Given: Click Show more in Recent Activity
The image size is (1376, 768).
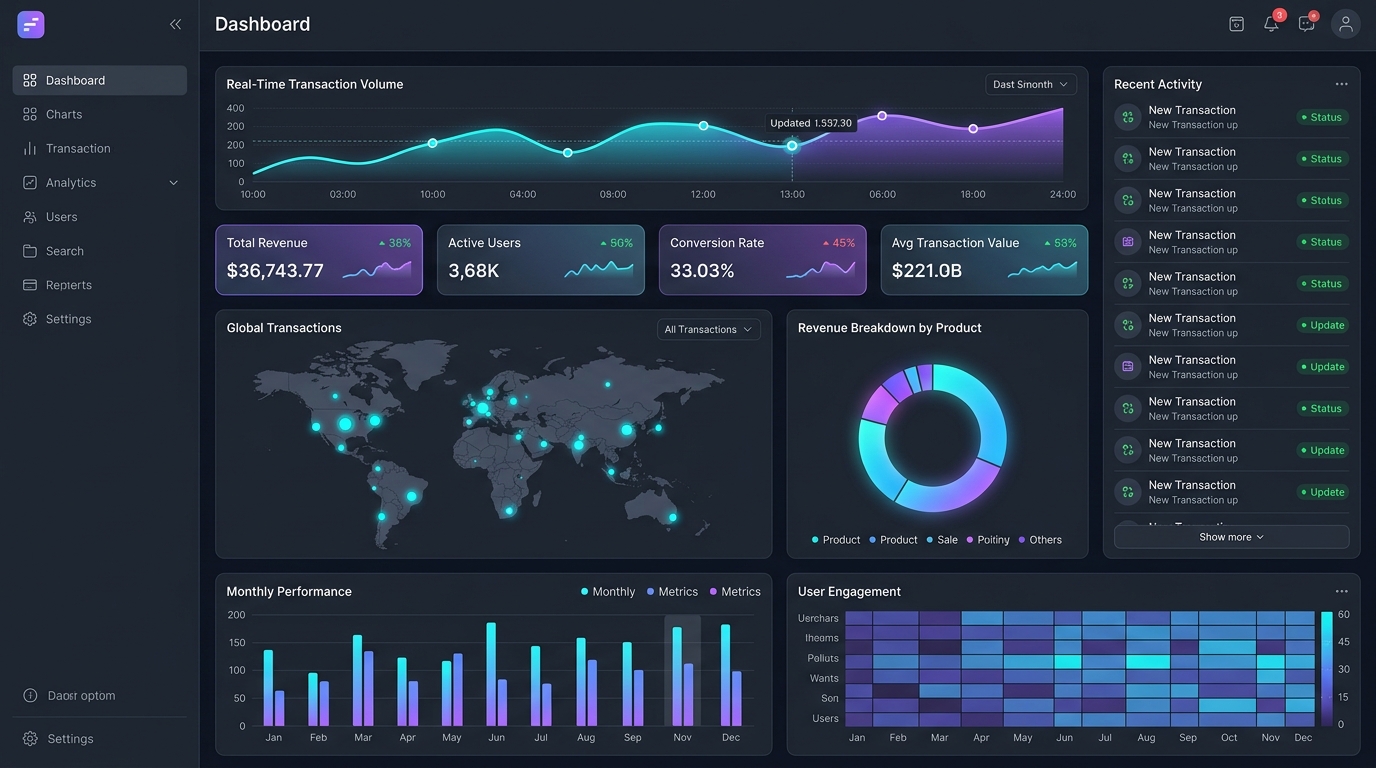Looking at the screenshot, I should pos(1231,537).
